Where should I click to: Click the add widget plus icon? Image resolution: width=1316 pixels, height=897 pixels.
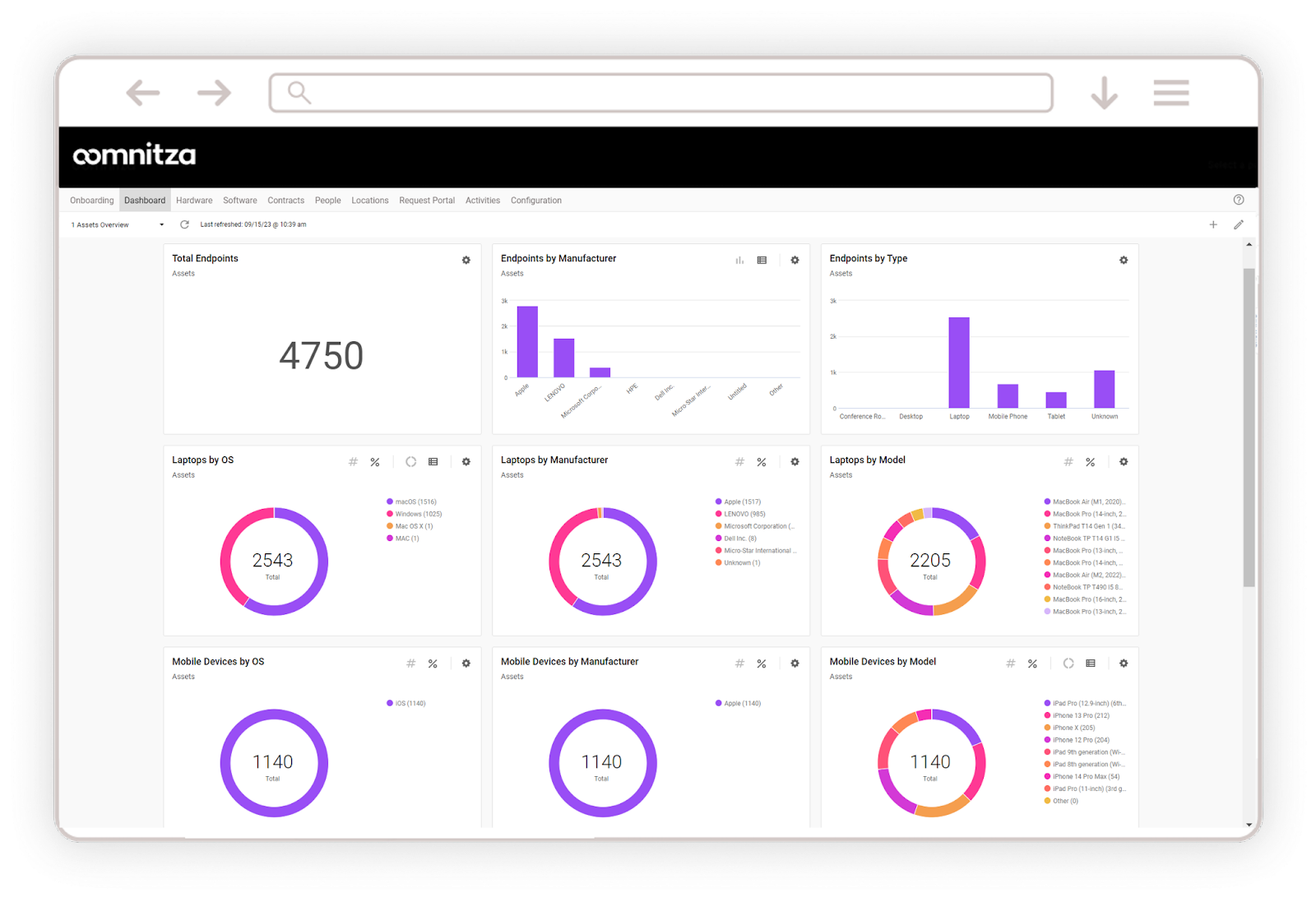(x=1213, y=224)
